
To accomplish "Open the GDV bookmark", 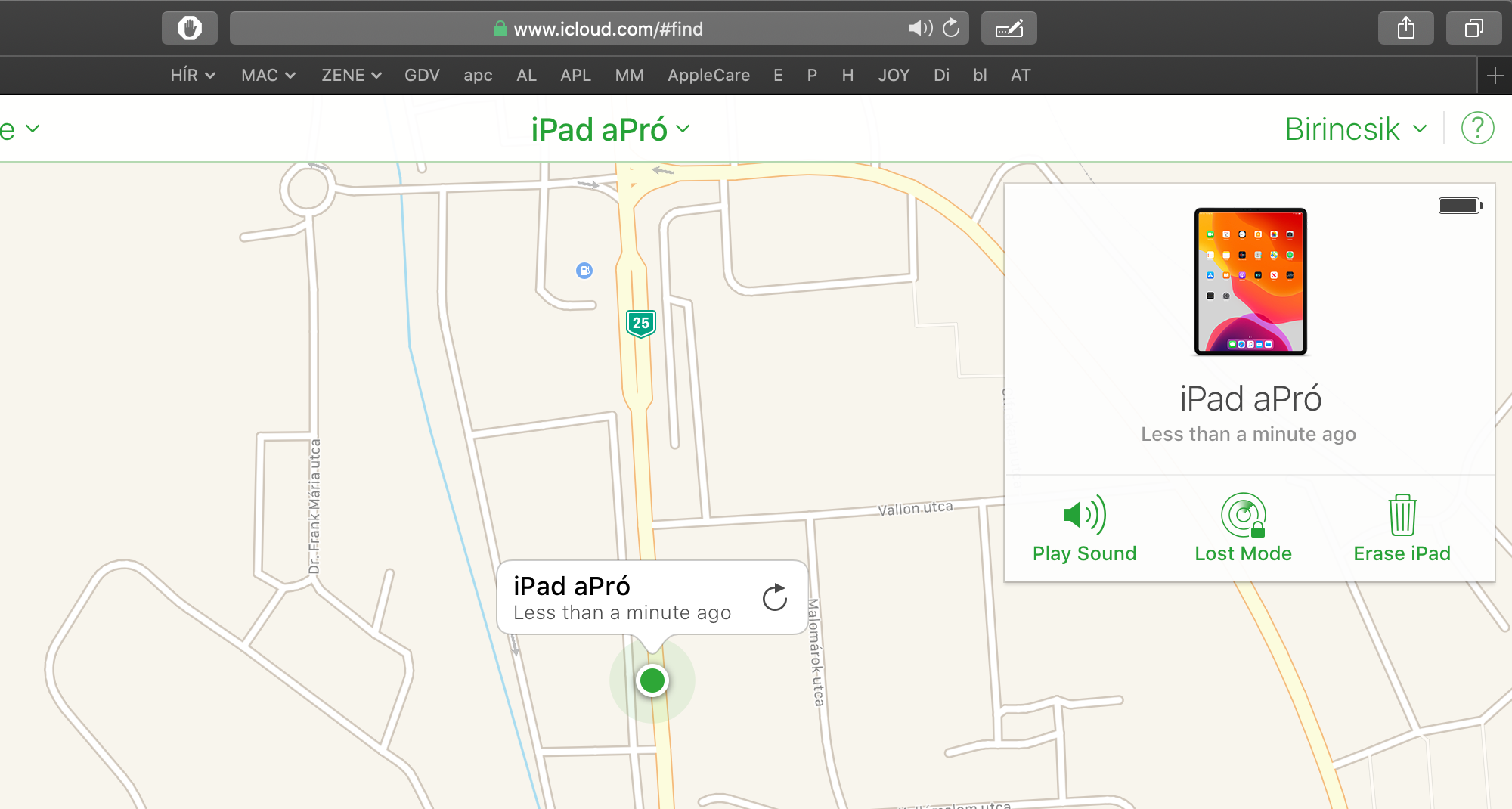I will pos(422,75).
